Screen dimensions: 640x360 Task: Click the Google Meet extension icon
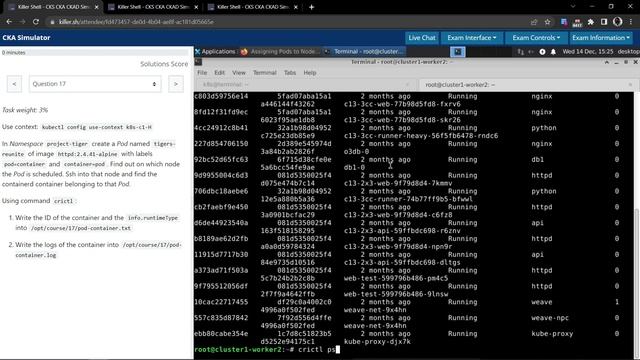(577, 22)
